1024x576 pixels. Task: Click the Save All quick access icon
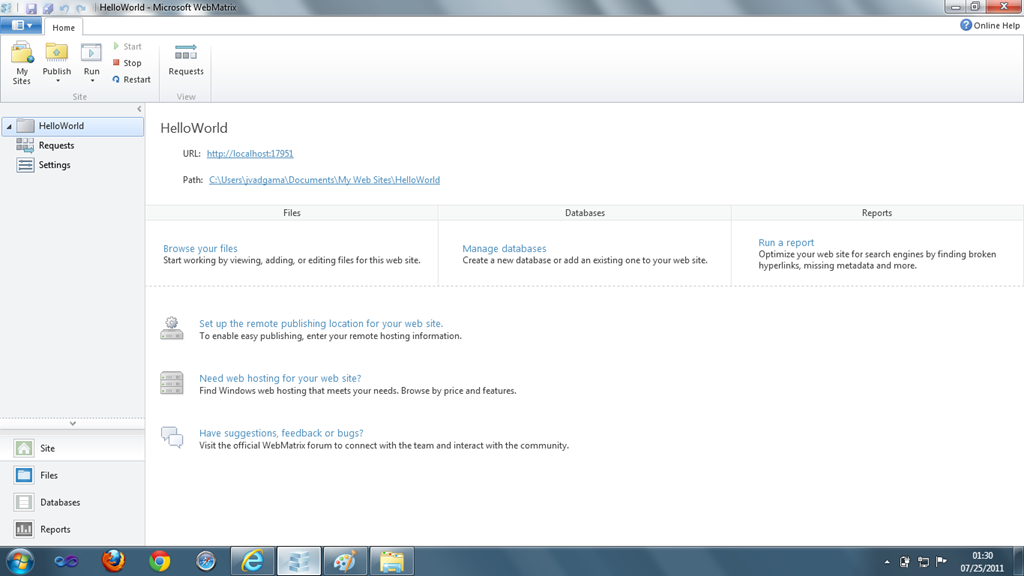[x=48, y=8]
